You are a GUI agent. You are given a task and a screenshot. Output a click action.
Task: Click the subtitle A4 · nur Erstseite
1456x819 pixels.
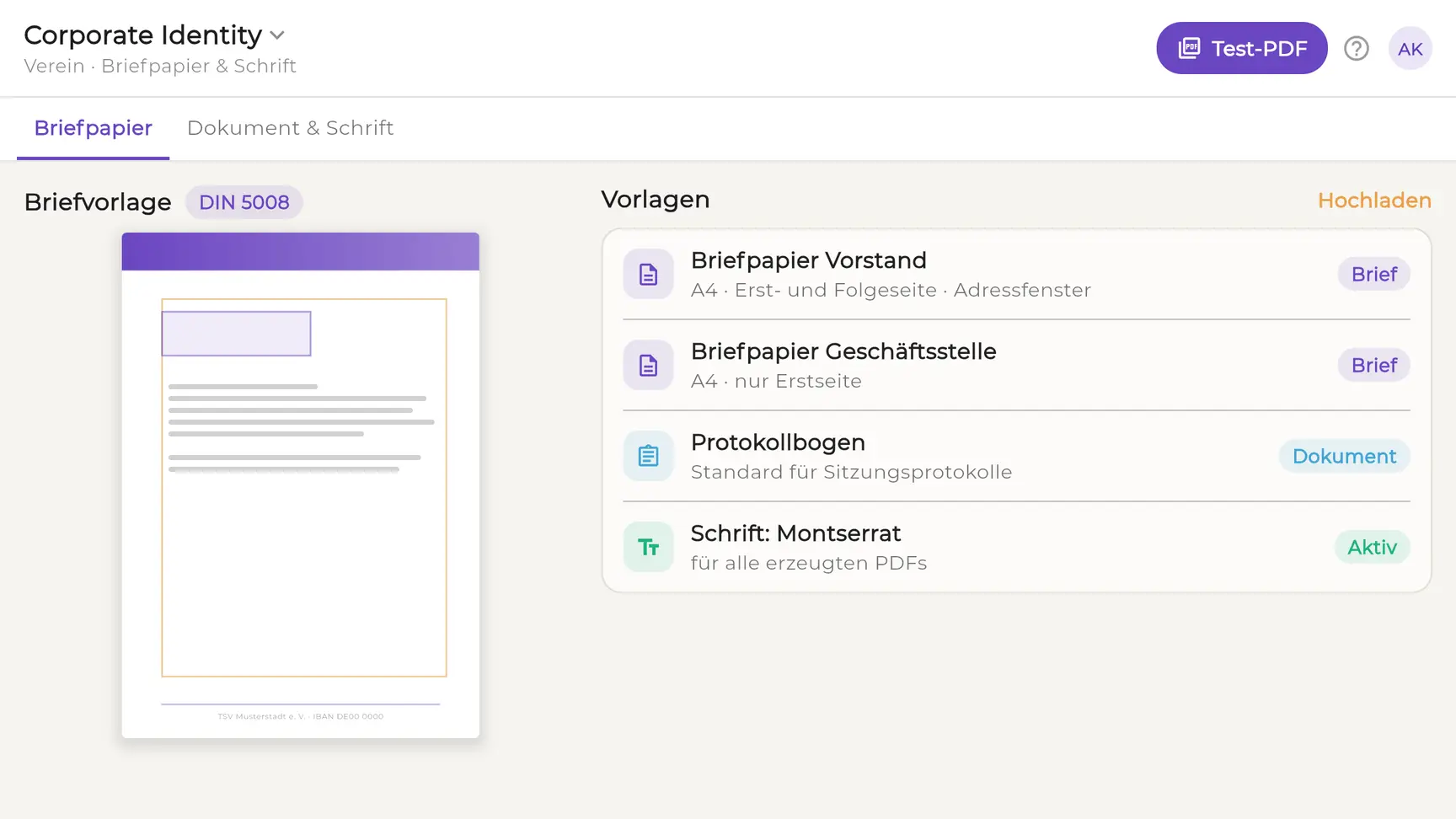776,381
